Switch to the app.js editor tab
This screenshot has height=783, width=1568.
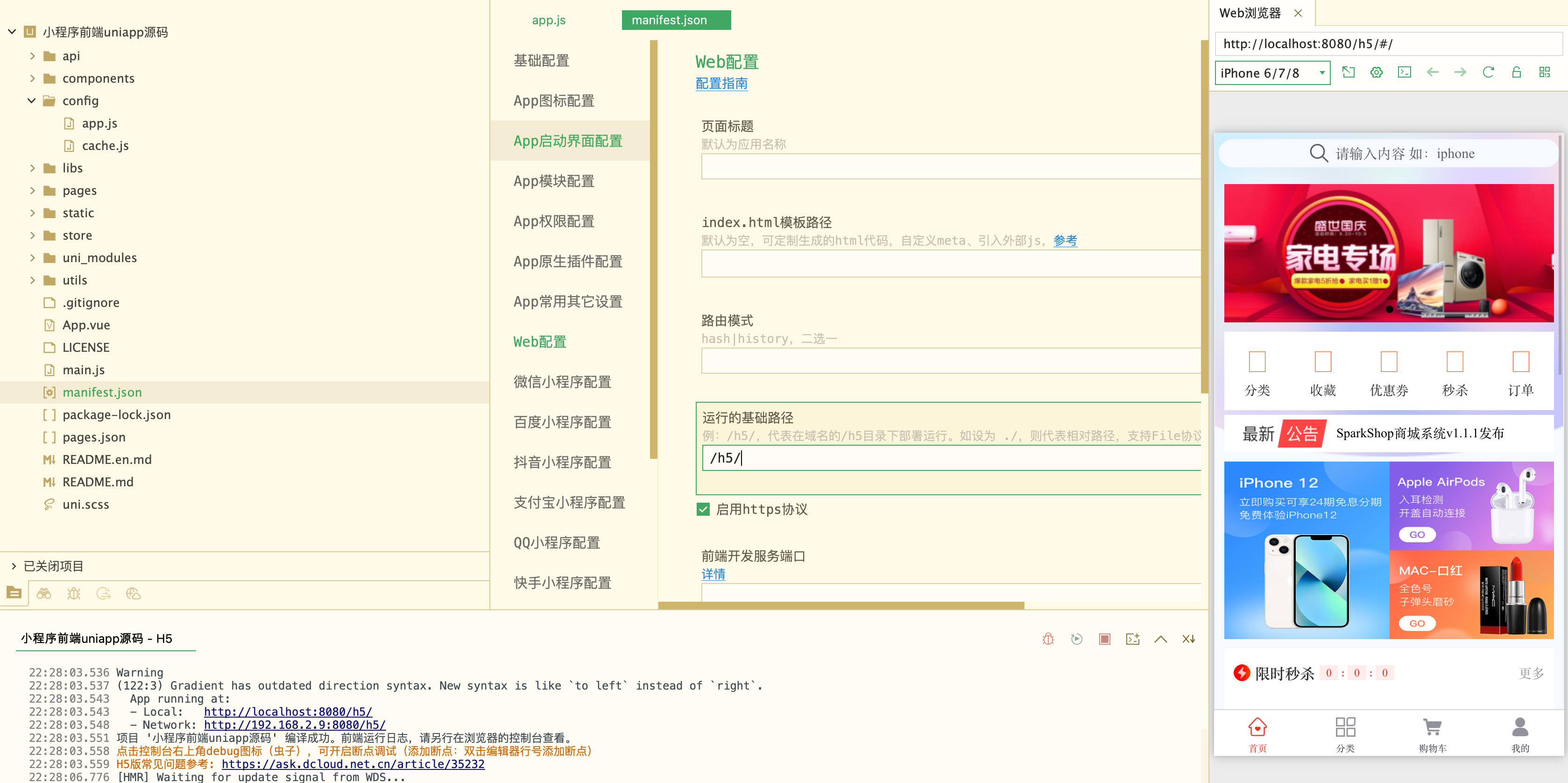pos(549,20)
